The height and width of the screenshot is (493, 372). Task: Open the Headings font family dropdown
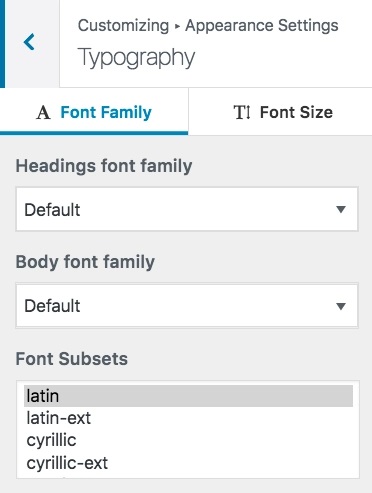coord(187,209)
